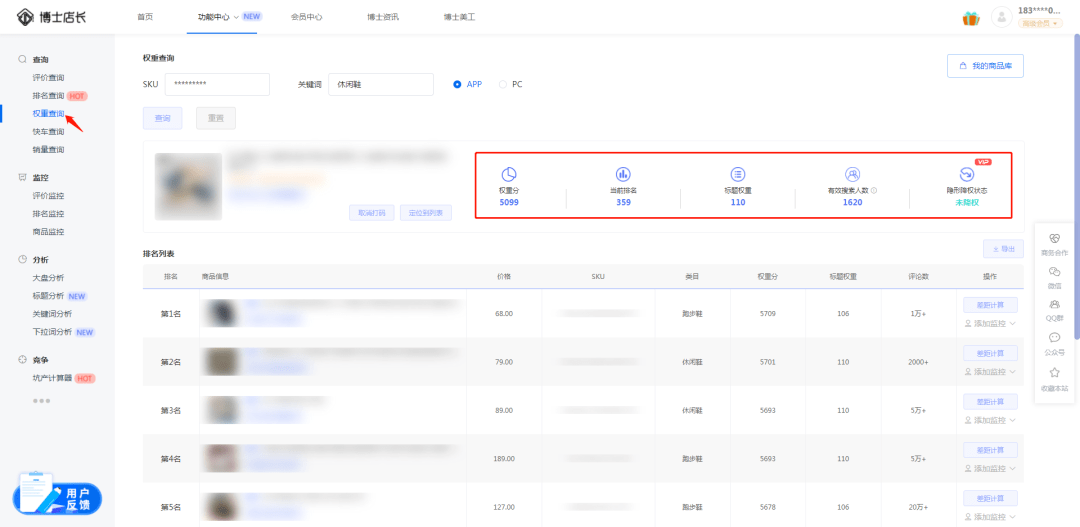Click the 定位到列表 button

pos(426,213)
